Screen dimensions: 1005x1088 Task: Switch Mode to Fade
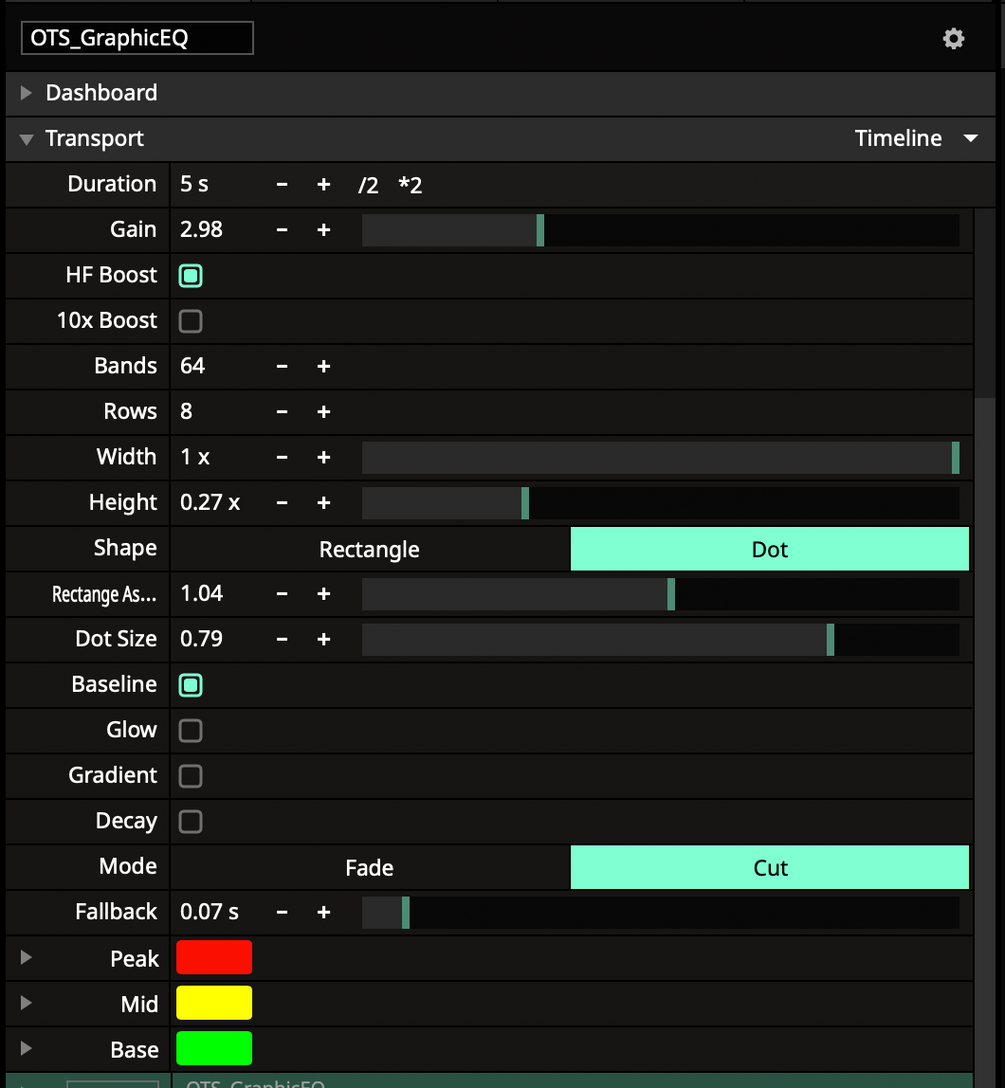click(x=369, y=867)
